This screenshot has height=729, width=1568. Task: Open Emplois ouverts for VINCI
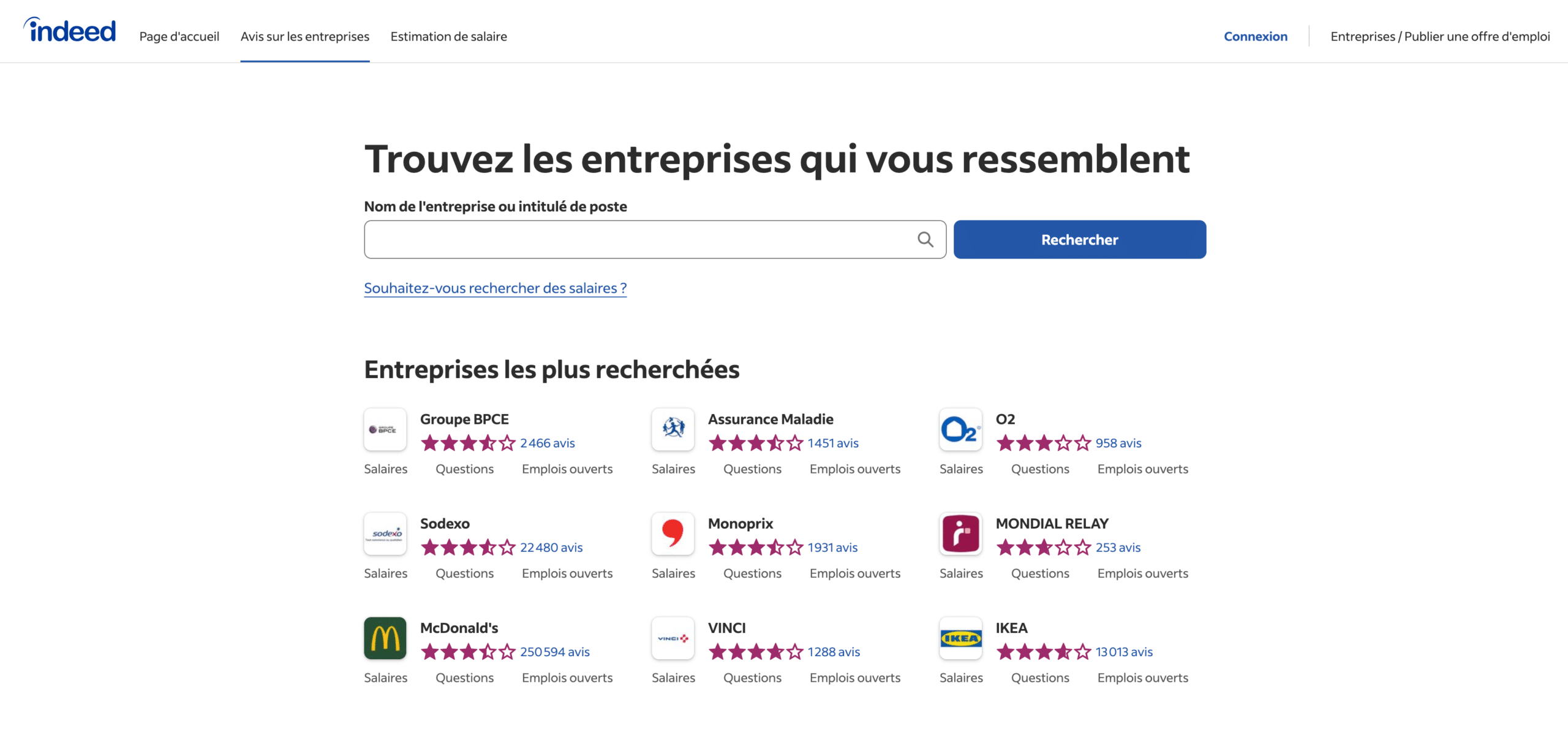pos(855,678)
